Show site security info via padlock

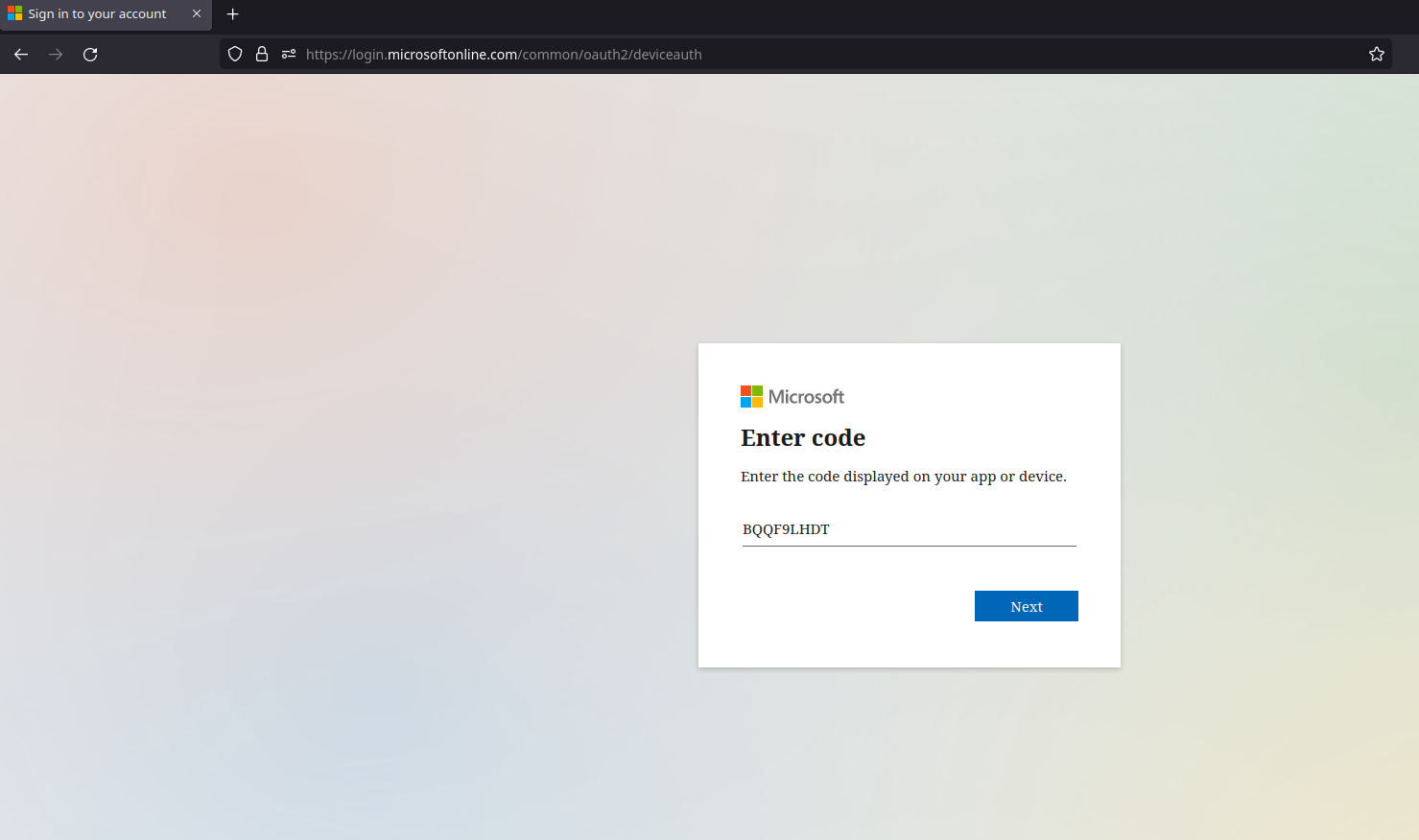[262, 55]
